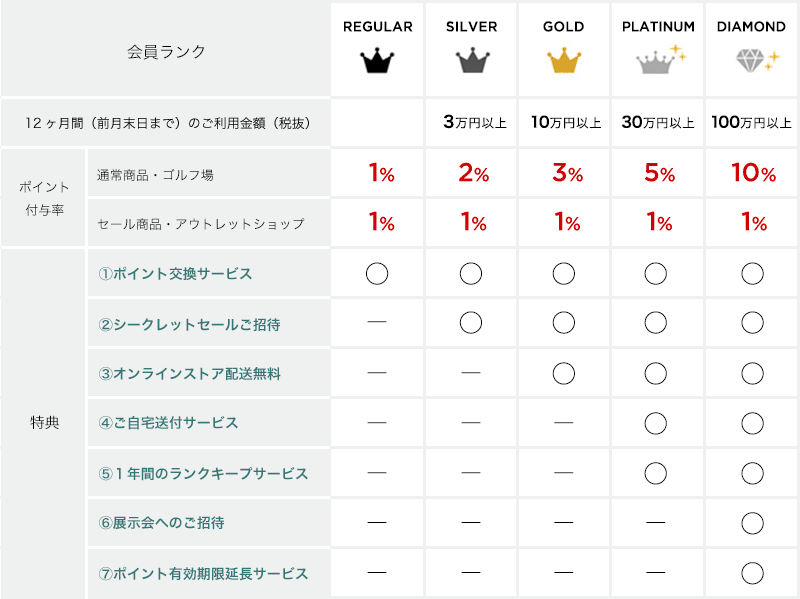The width and height of the screenshot is (800, 599).
Task: Click the black REGULAR crown icon
Action: (377, 61)
